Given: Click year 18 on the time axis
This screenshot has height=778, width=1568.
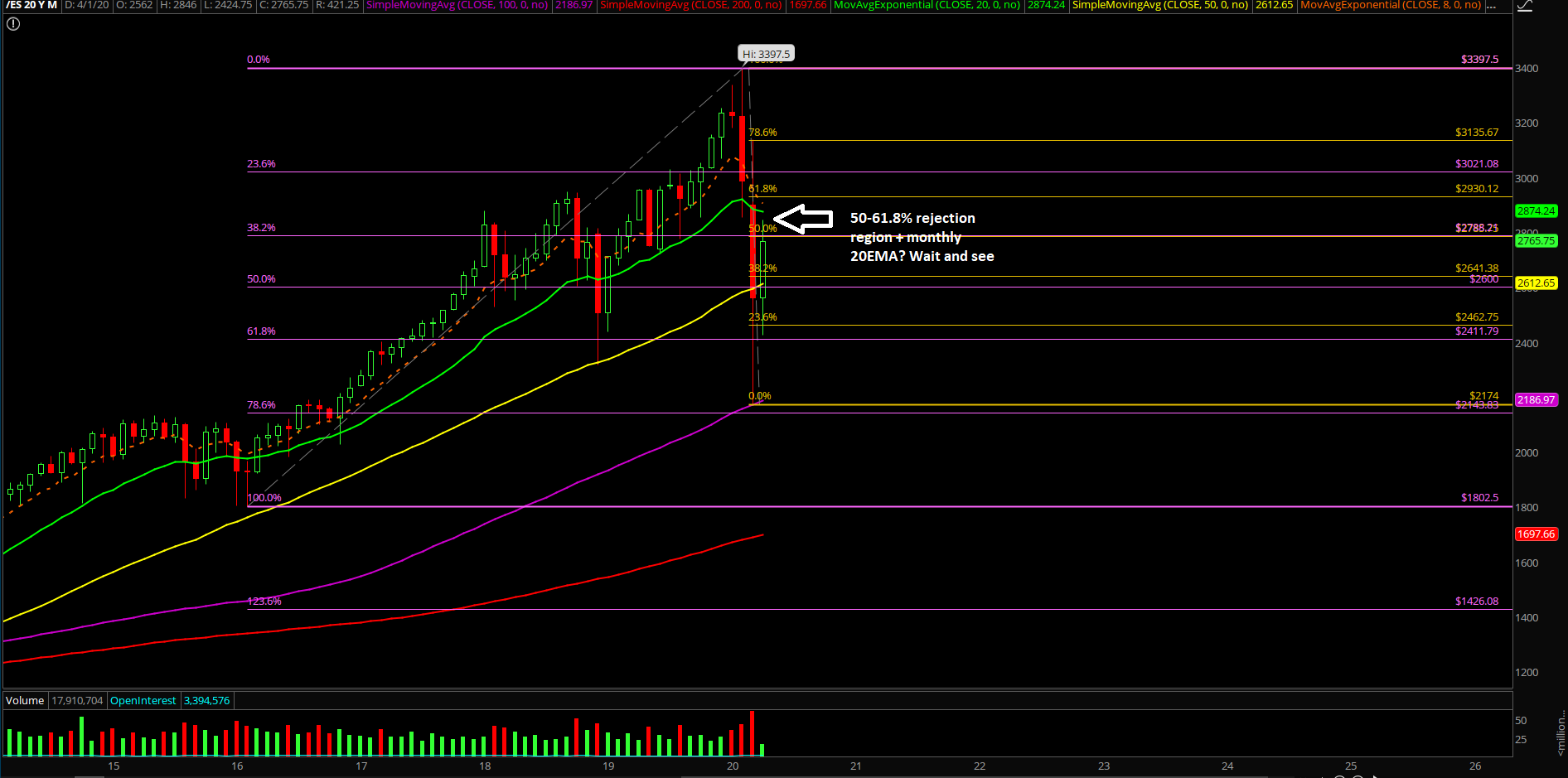Looking at the screenshot, I should [485, 766].
